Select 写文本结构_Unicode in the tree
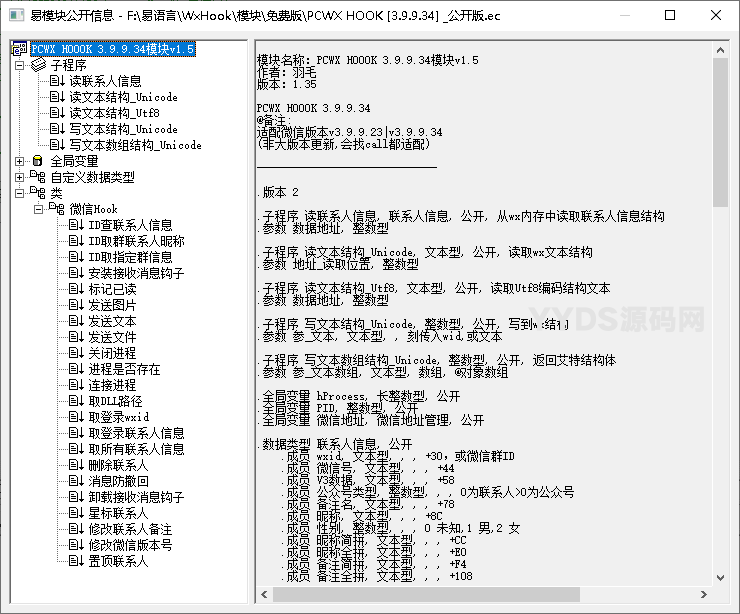 coord(124,129)
